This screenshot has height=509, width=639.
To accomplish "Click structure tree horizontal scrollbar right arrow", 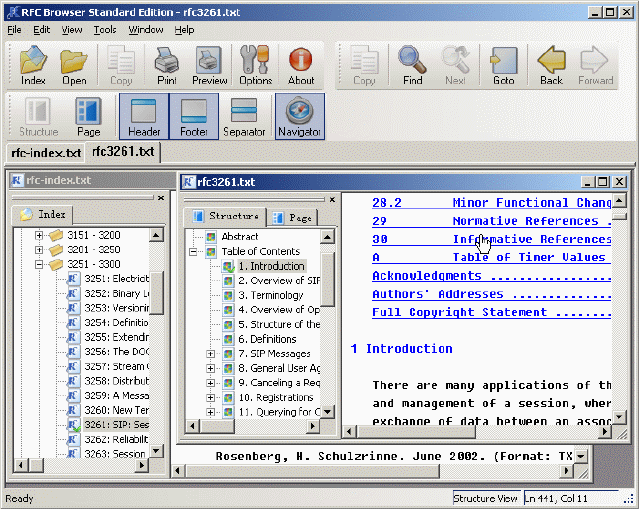I will [x=313, y=426].
